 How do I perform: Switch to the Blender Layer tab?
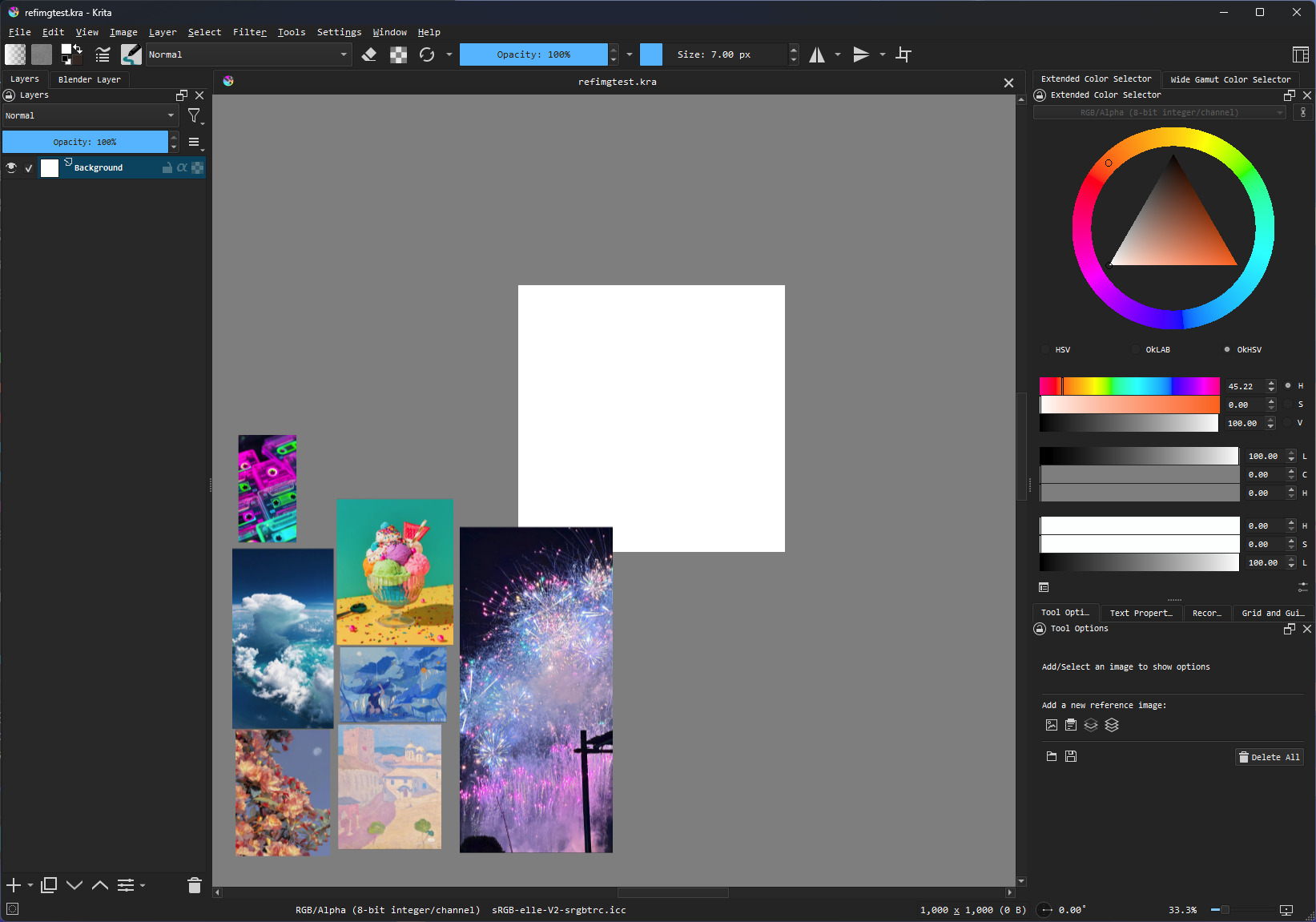(x=90, y=79)
